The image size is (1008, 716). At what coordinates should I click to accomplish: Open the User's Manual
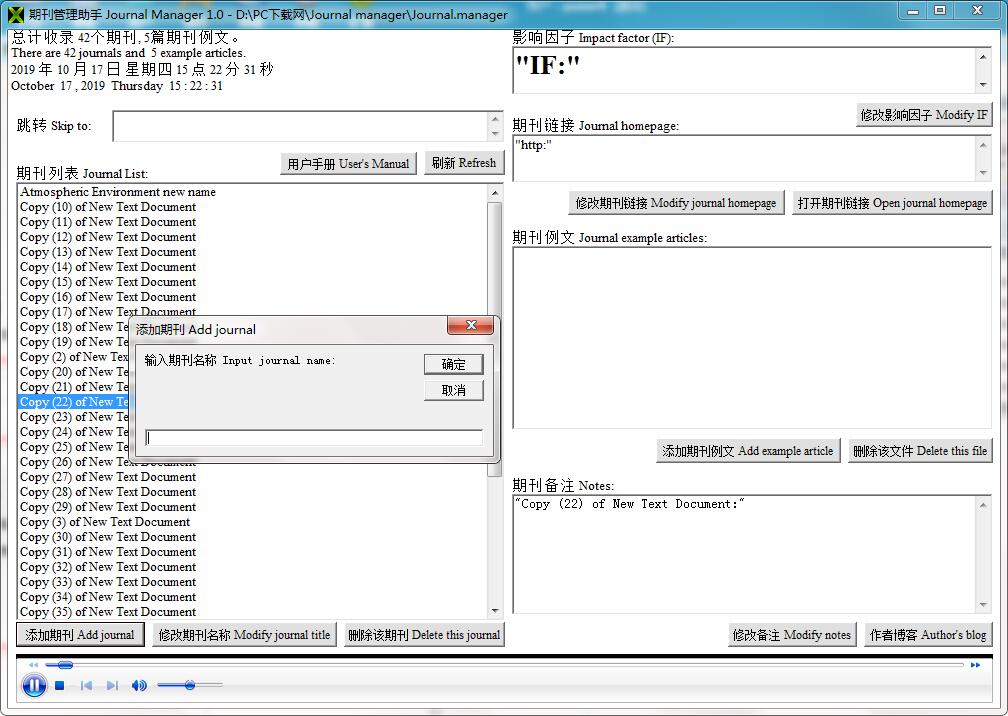pos(348,163)
